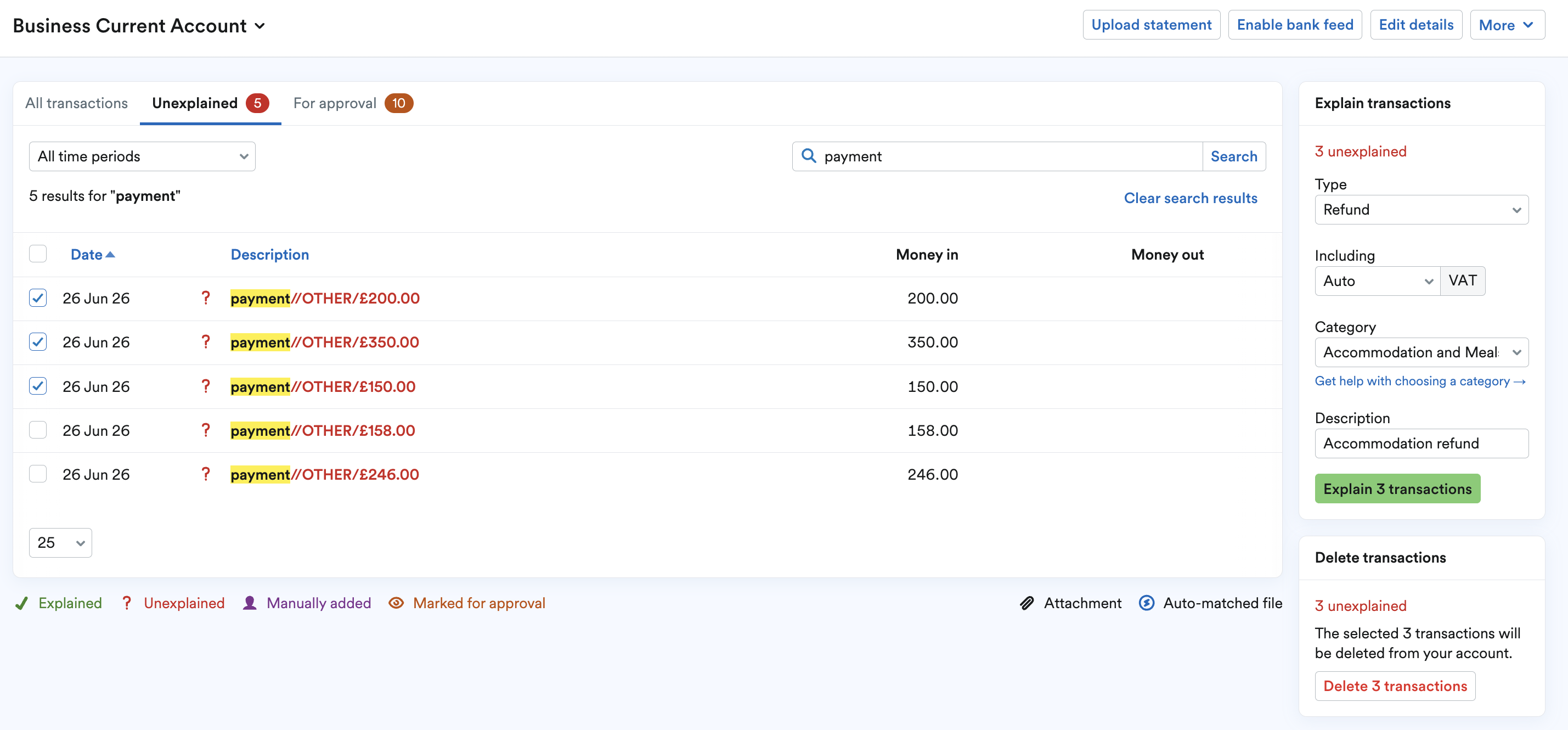Open the Including VAT Auto dropdown

1377,280
